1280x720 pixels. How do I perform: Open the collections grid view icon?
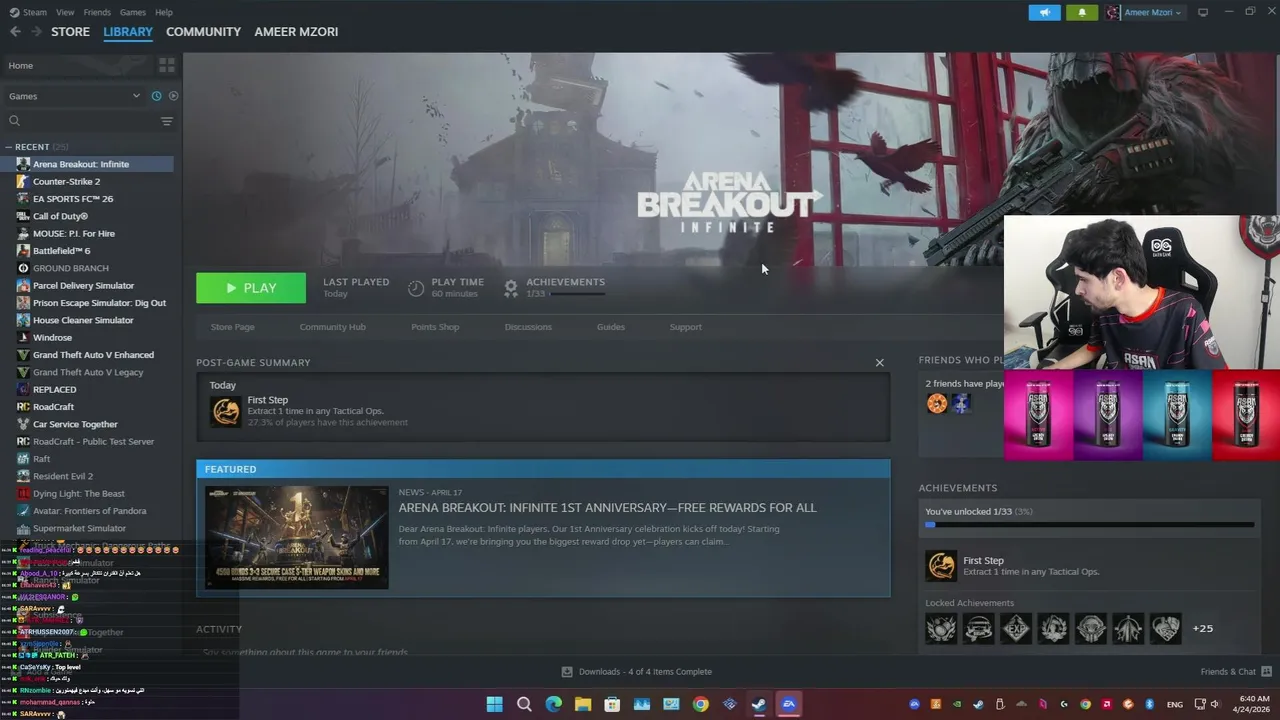[167, 65]
